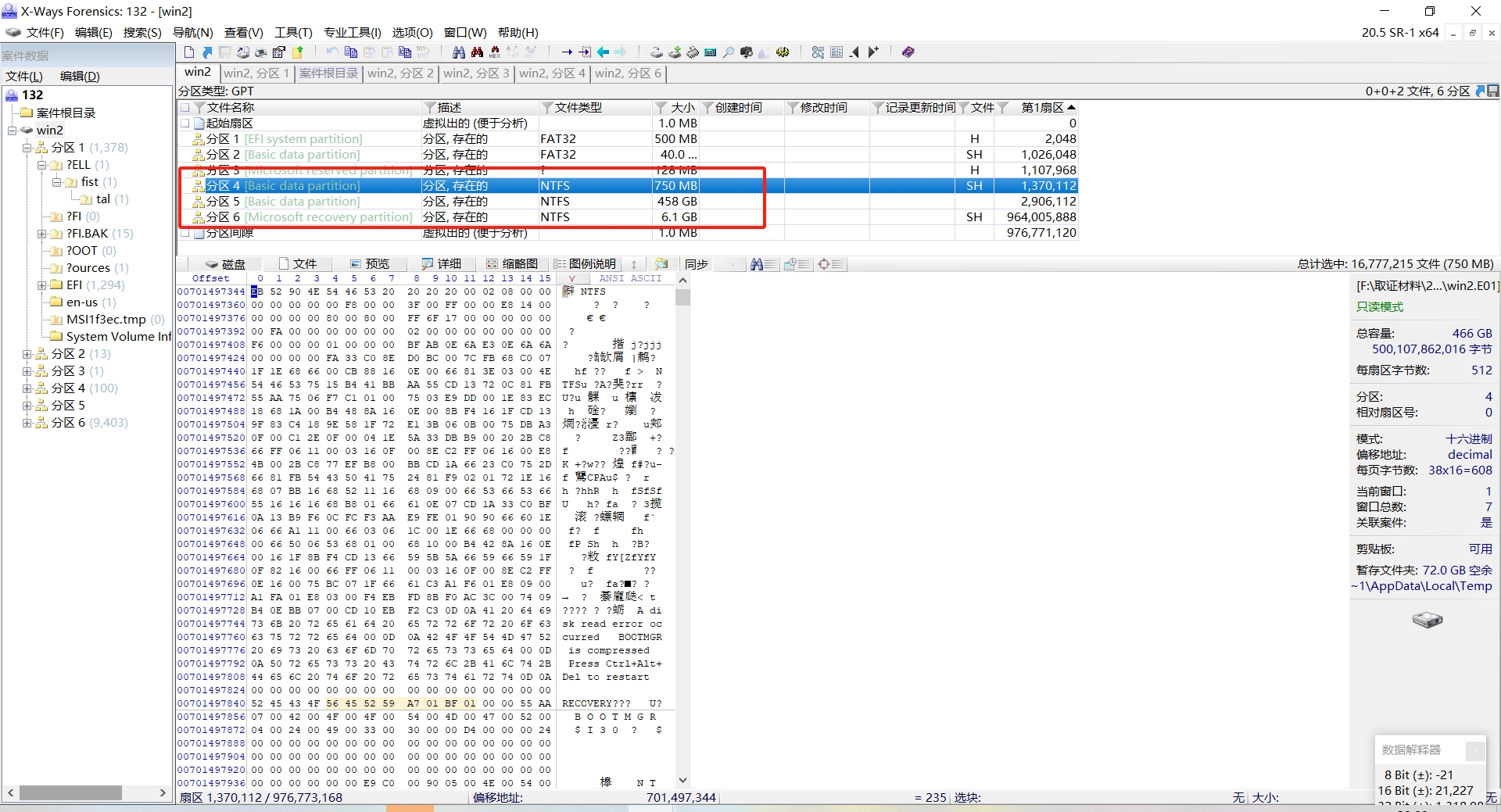Open the hex text encoding dropdown arrow
The width and height of the screenshot is (1501, 812).
572,278
